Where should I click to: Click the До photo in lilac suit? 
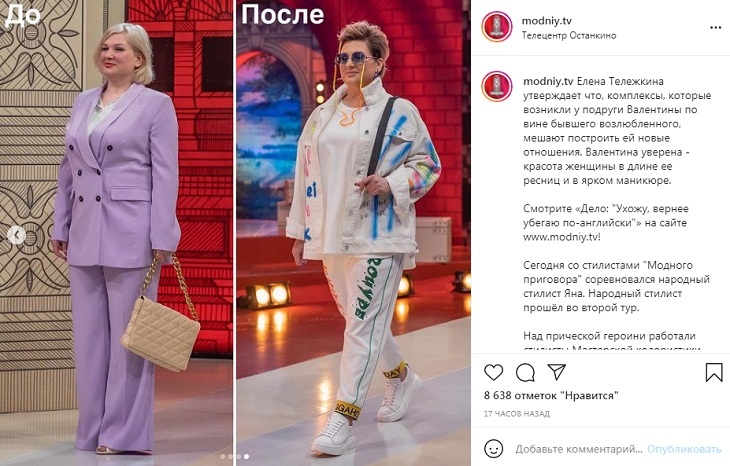point(116,233)
